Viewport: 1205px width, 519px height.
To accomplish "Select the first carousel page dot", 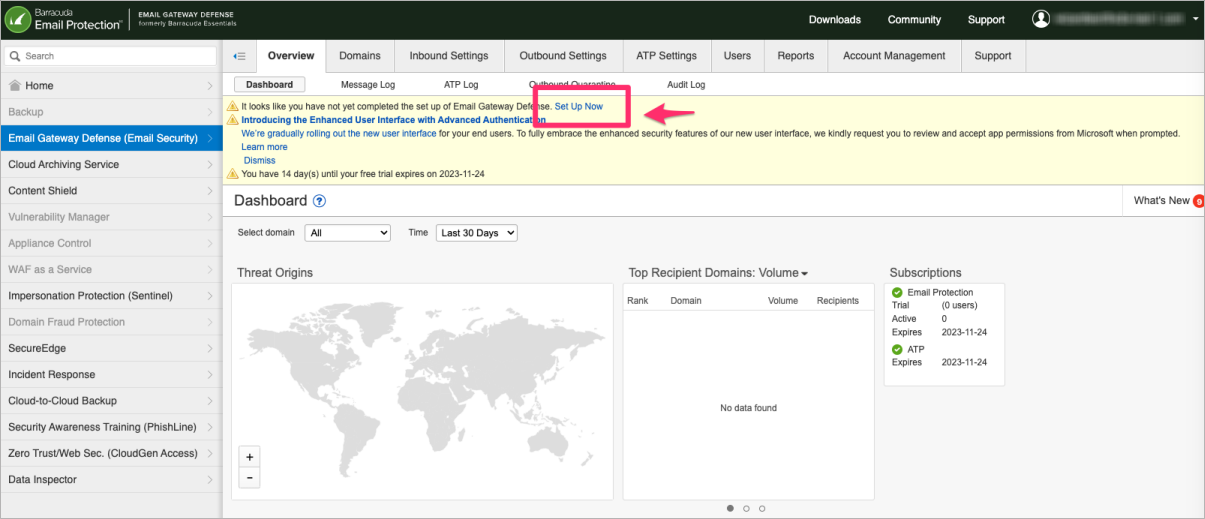I will [x=730, y=508].
